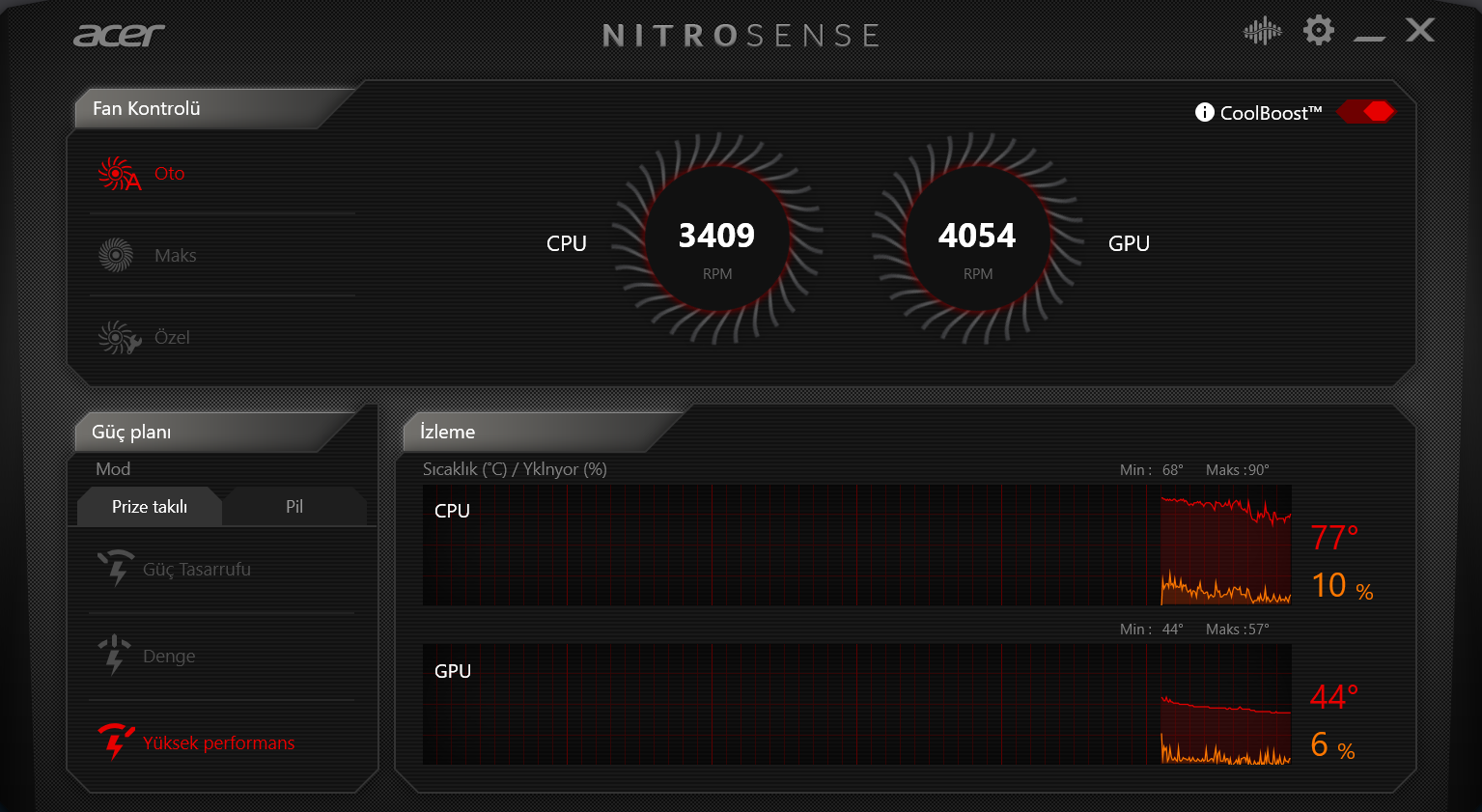The image size is (1482, 812).
Task: Click the CPU label beside the left fan
Action: point(567,243)
